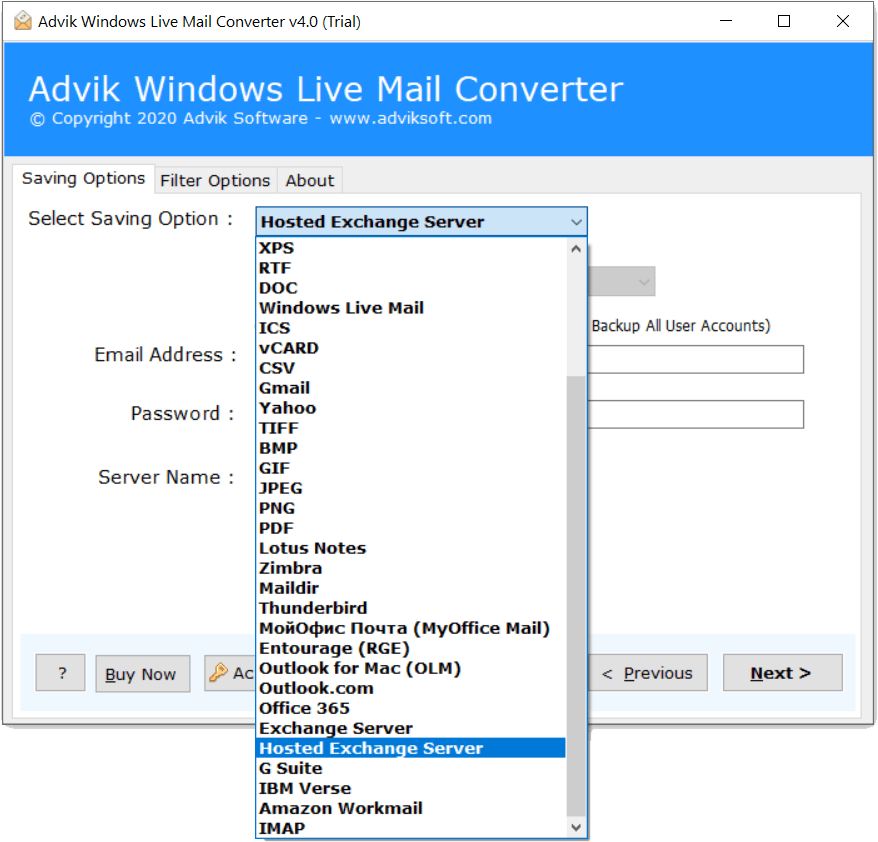878x842 pixels.
Task: Proceed with the Next button
Action: coord(783,673)
